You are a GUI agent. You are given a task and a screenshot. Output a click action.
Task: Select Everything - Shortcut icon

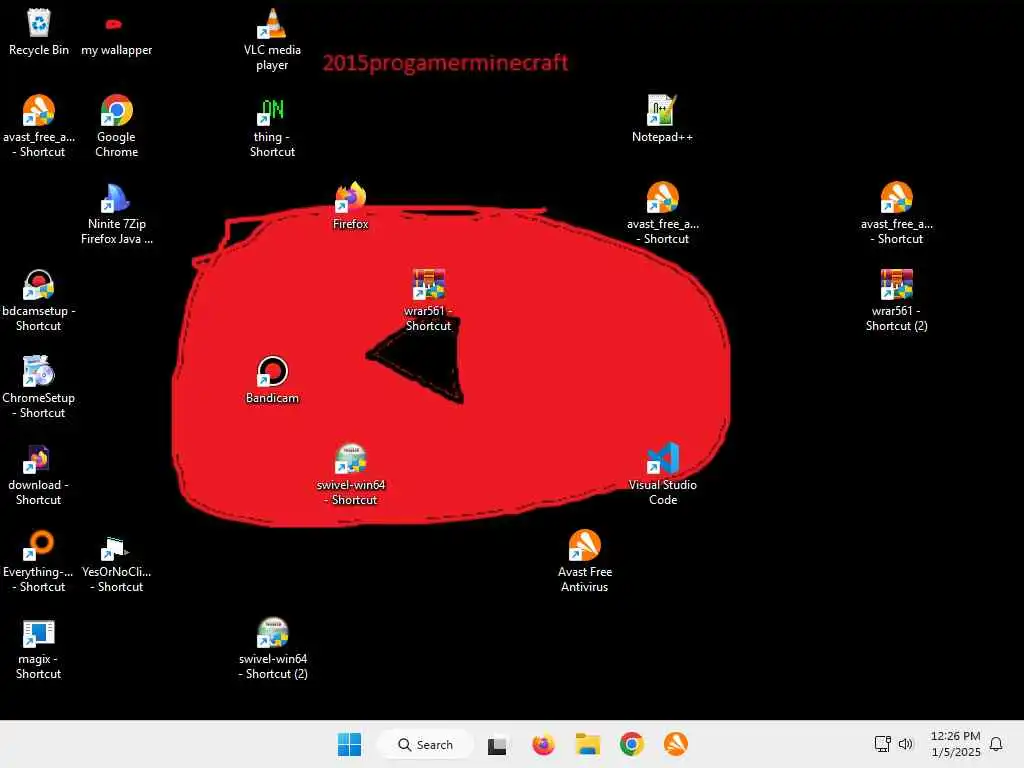(39, 560)
